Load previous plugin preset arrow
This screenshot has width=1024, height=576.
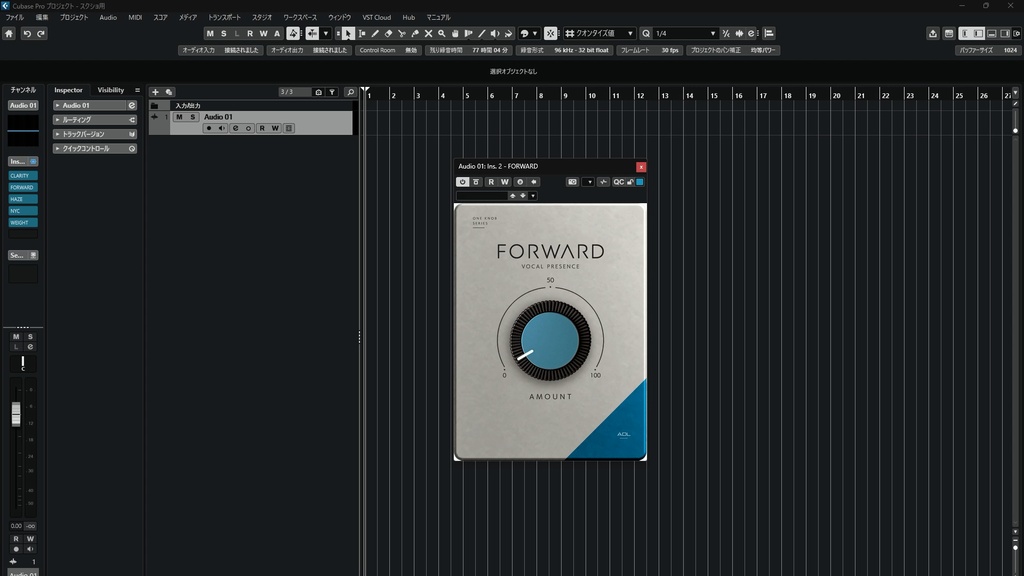pos(513,196)
